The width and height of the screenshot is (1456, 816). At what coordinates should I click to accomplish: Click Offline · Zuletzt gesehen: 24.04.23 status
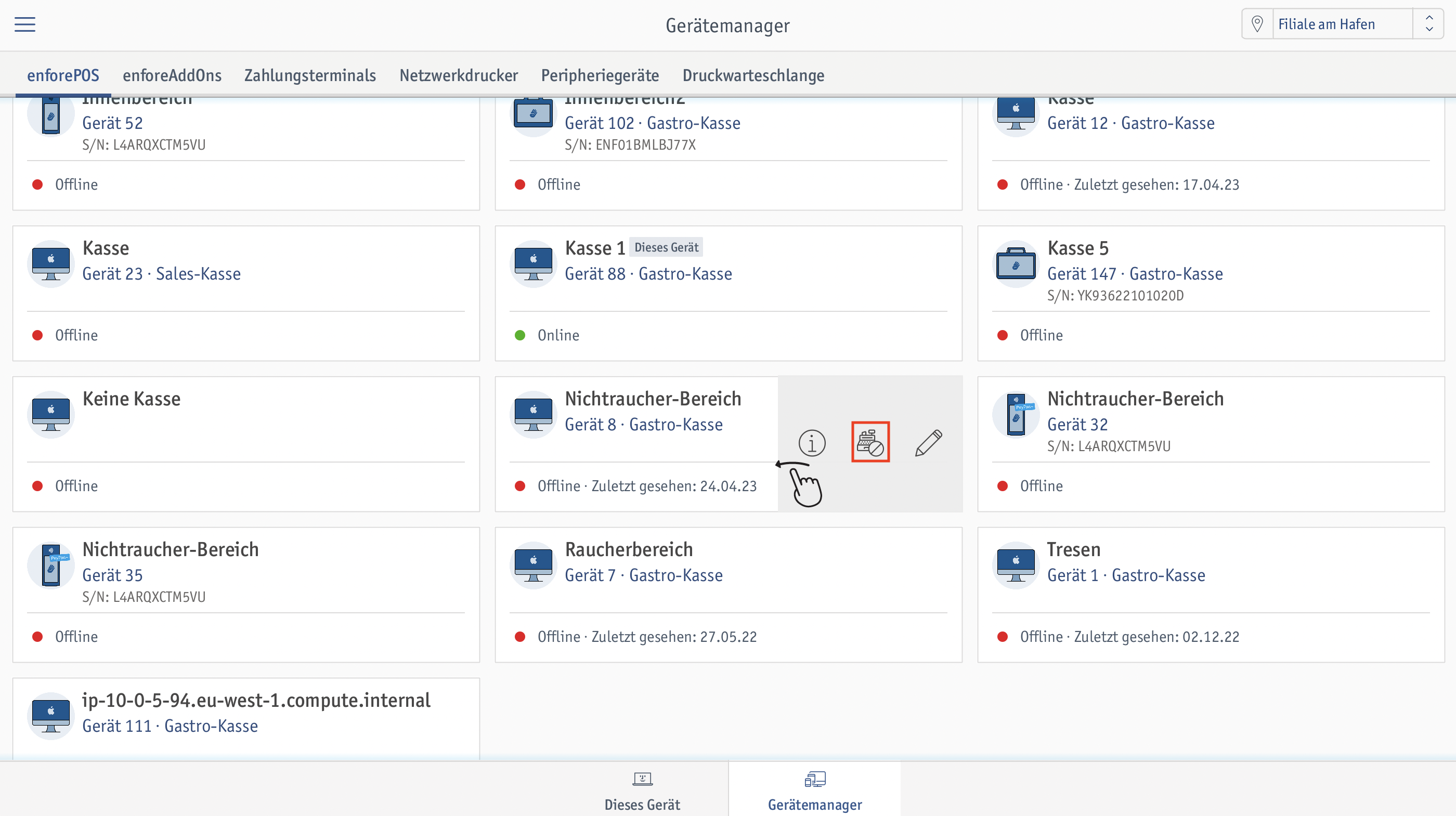tap(646, 486)
